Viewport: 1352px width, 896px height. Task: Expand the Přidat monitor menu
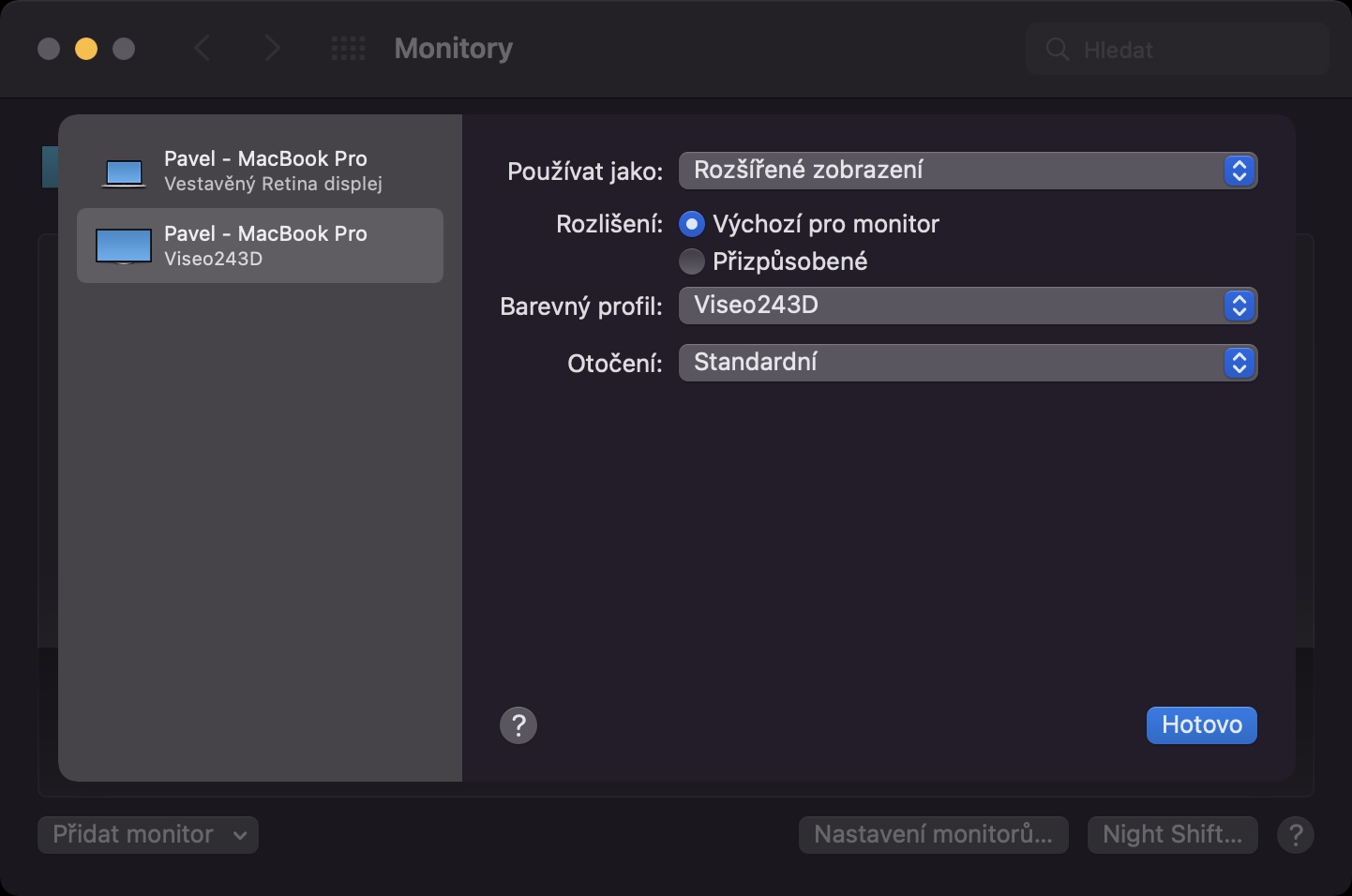pos(148,834)
